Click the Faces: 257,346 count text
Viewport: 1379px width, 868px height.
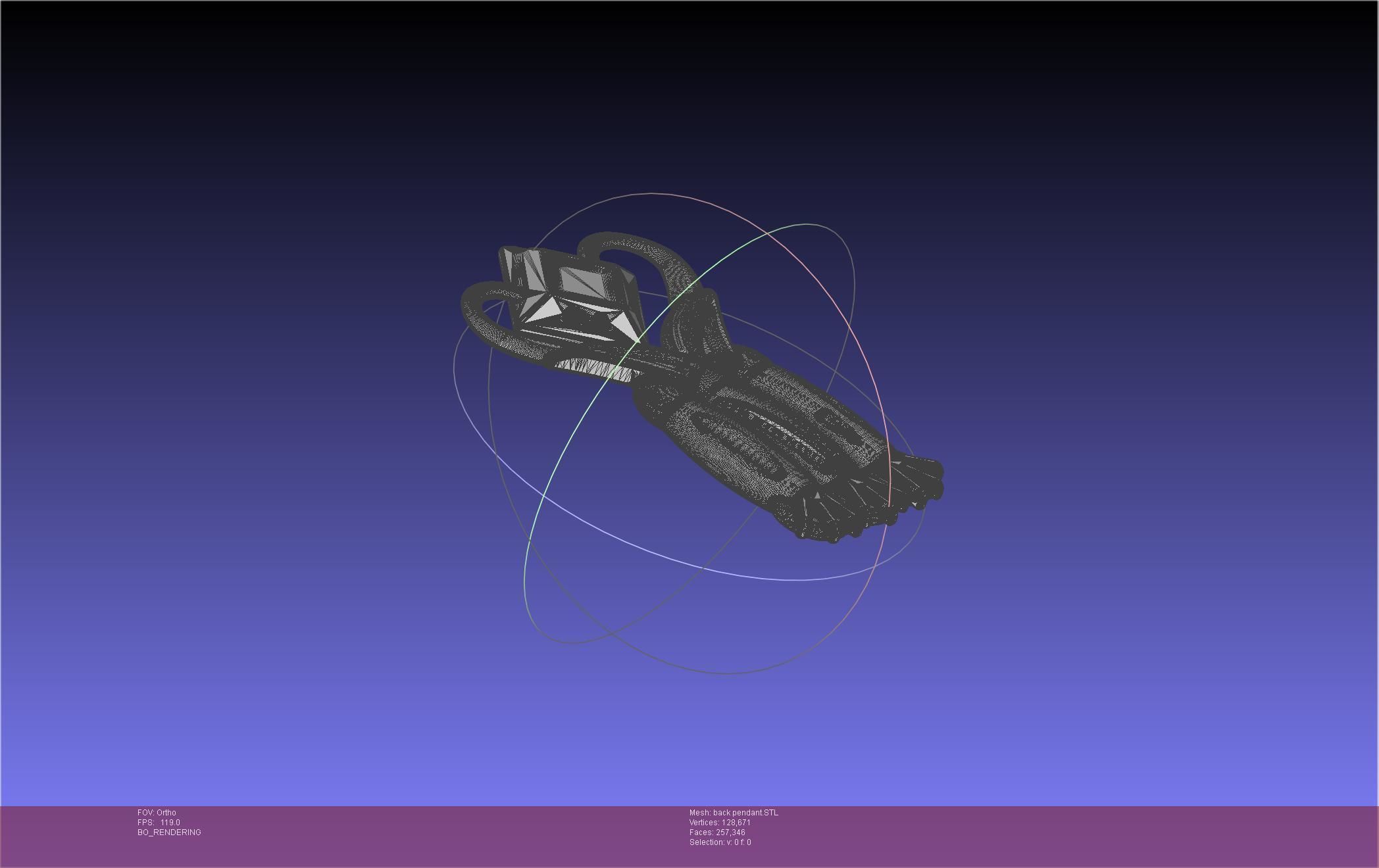717,832
